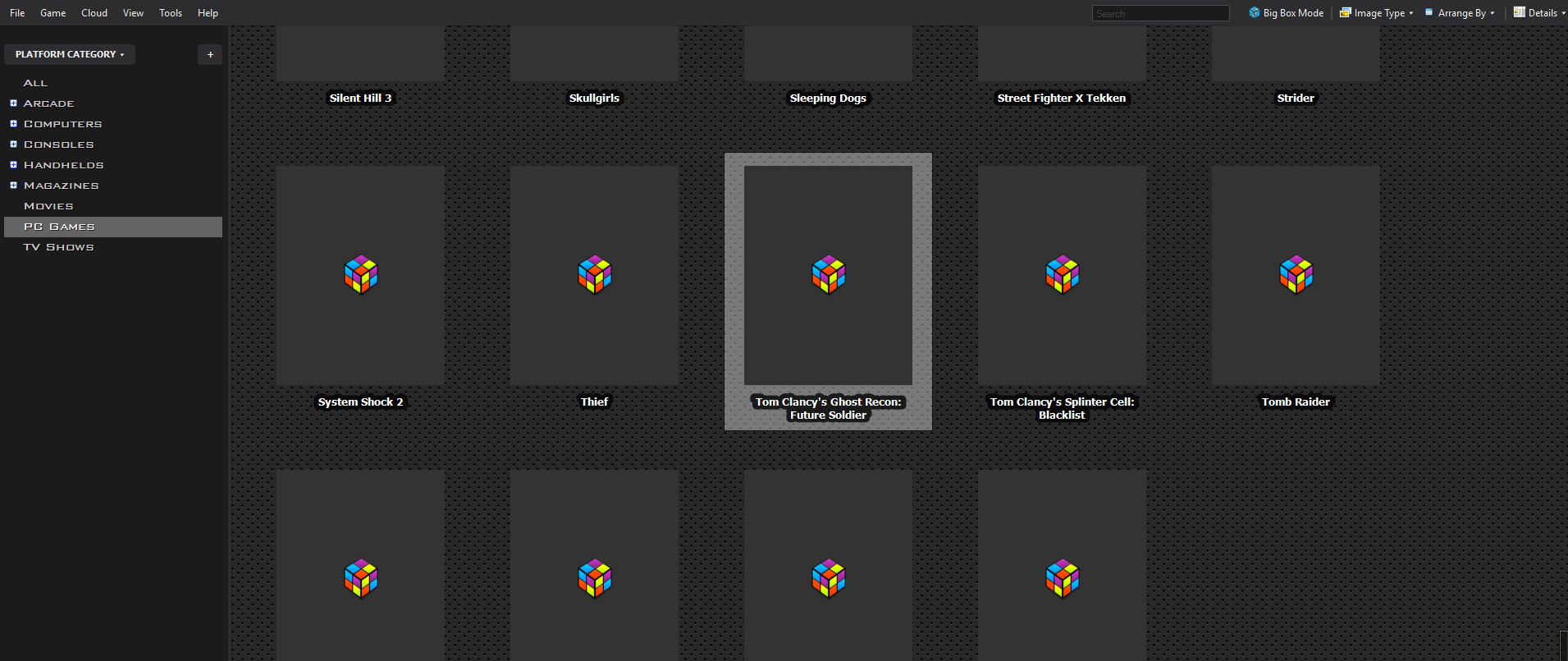This screenshot has height=661, width=1568.
Task: Click the System Shock 2 placeholder cube icon
Action: click(x=361, y=275)
